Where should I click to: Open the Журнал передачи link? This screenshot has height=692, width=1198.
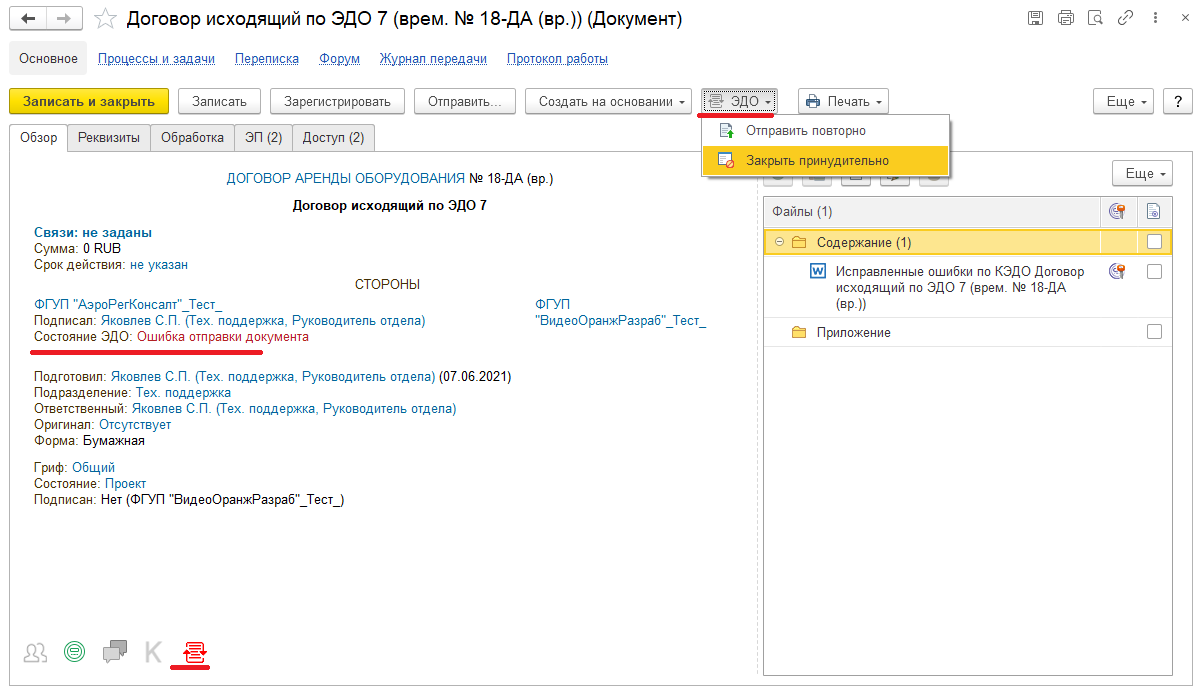(433, 59)
